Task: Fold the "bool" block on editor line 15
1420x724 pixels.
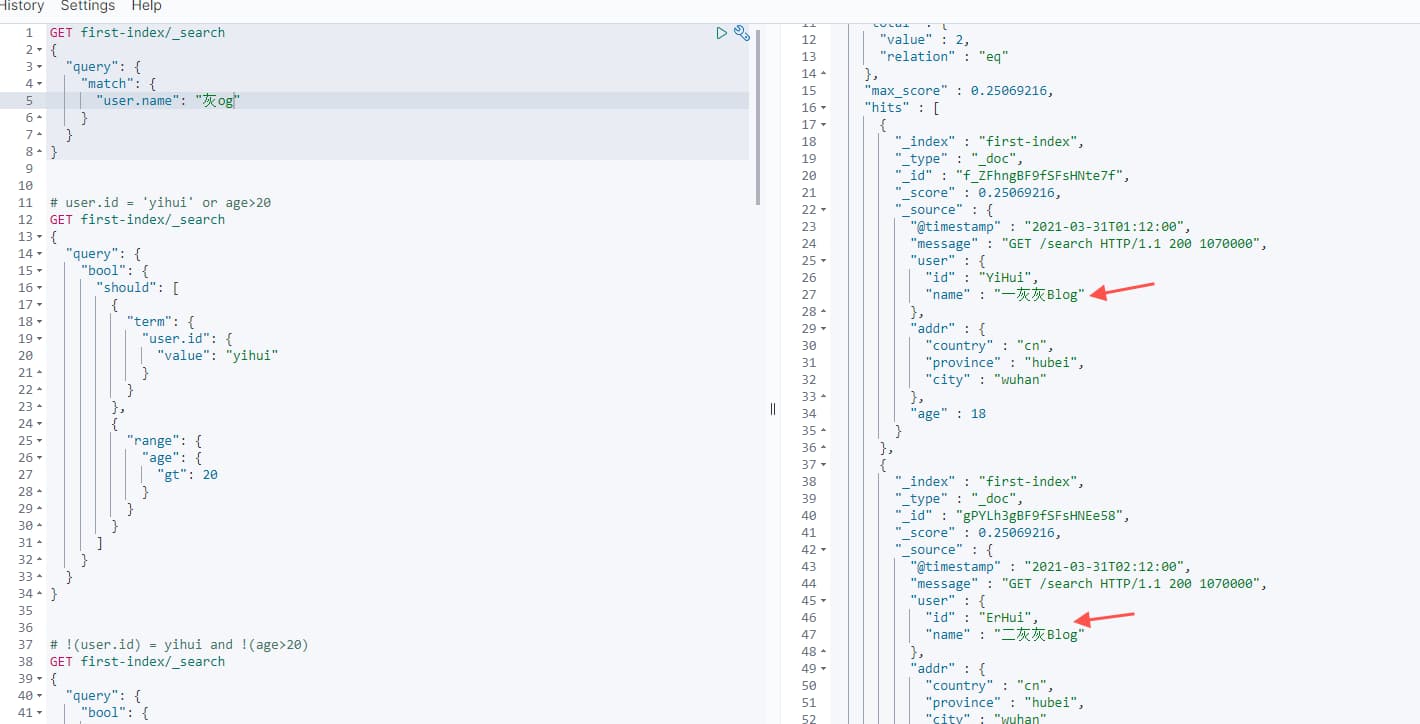Action: (39, 271)
